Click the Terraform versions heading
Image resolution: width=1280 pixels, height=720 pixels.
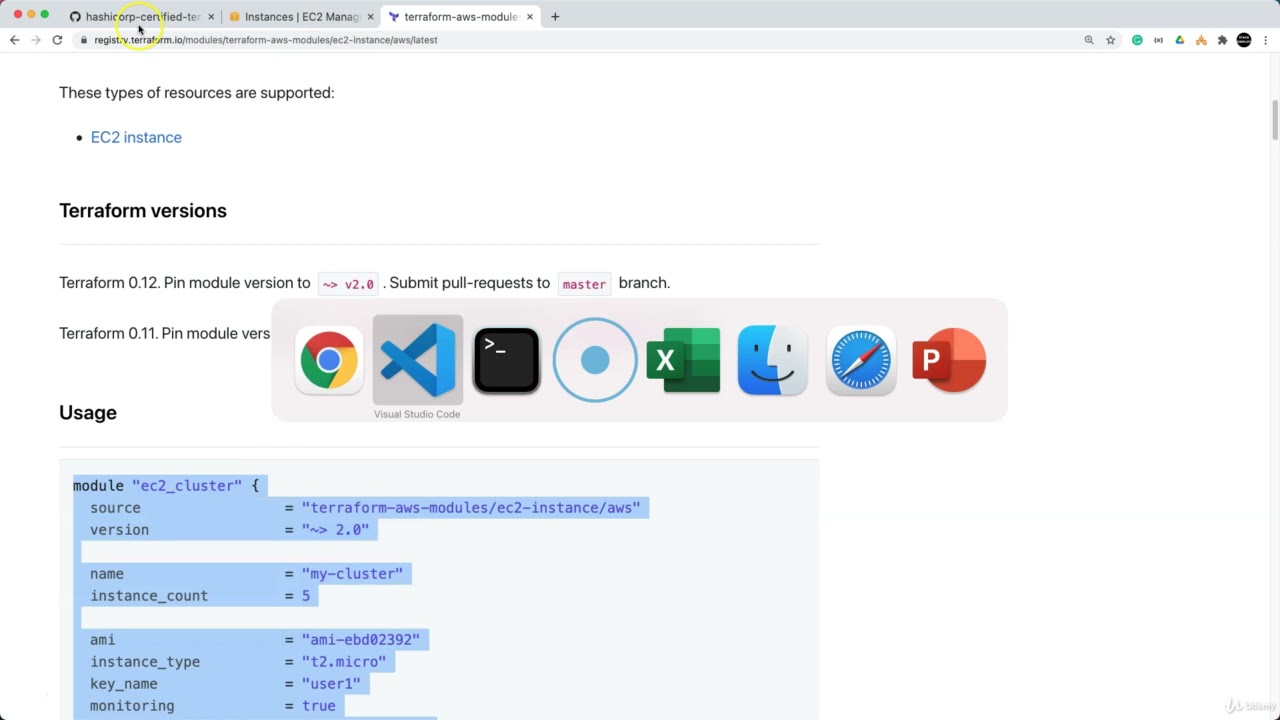pos(143,211)
